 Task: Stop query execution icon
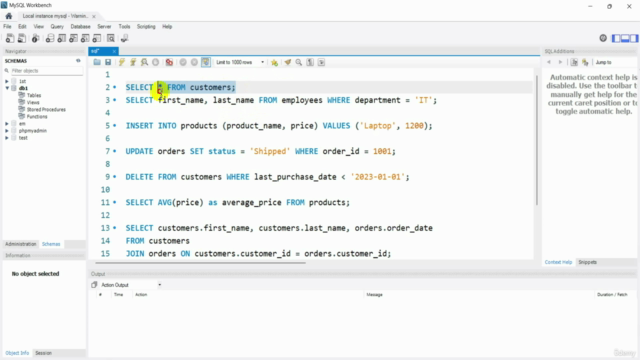click(156, 62)
